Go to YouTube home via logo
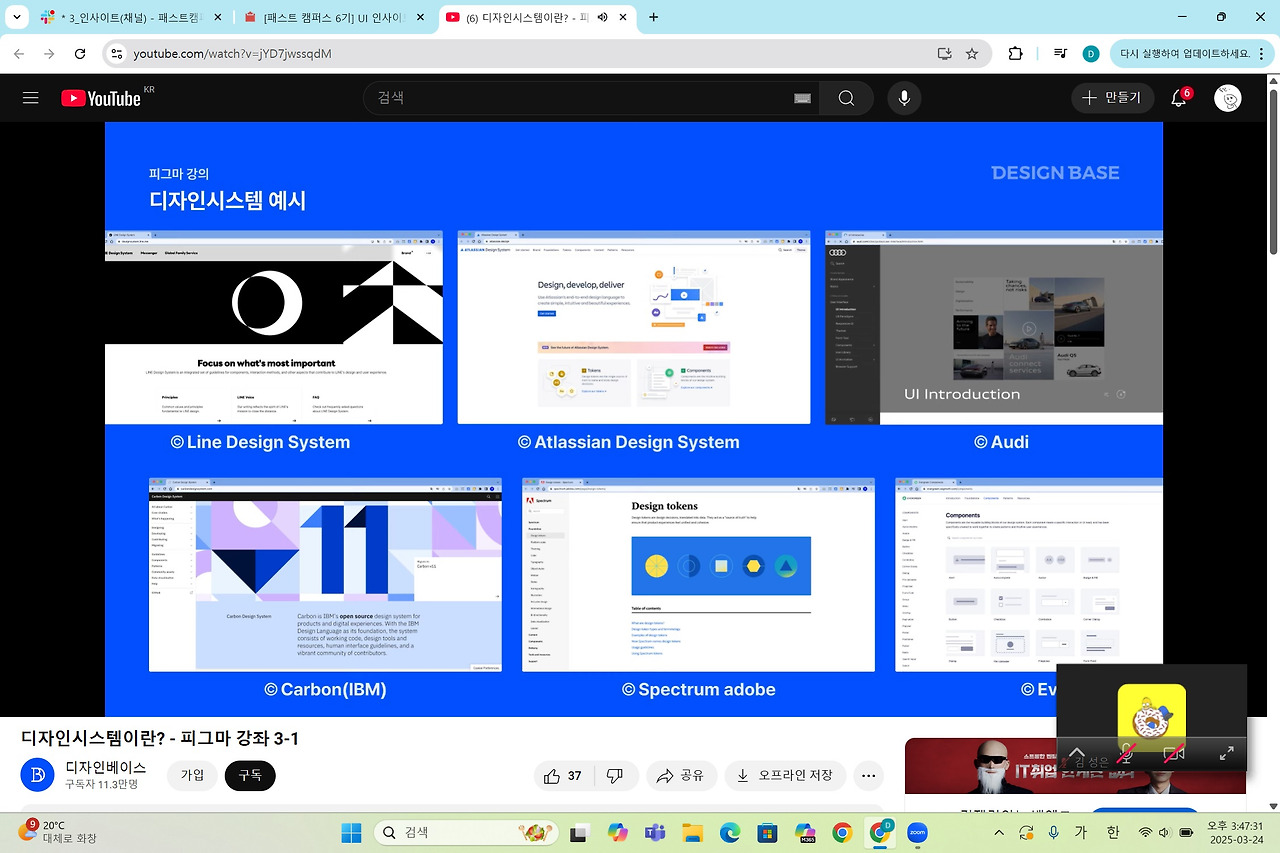Screen dimensions: 1280x853 (x=101, y=98)
